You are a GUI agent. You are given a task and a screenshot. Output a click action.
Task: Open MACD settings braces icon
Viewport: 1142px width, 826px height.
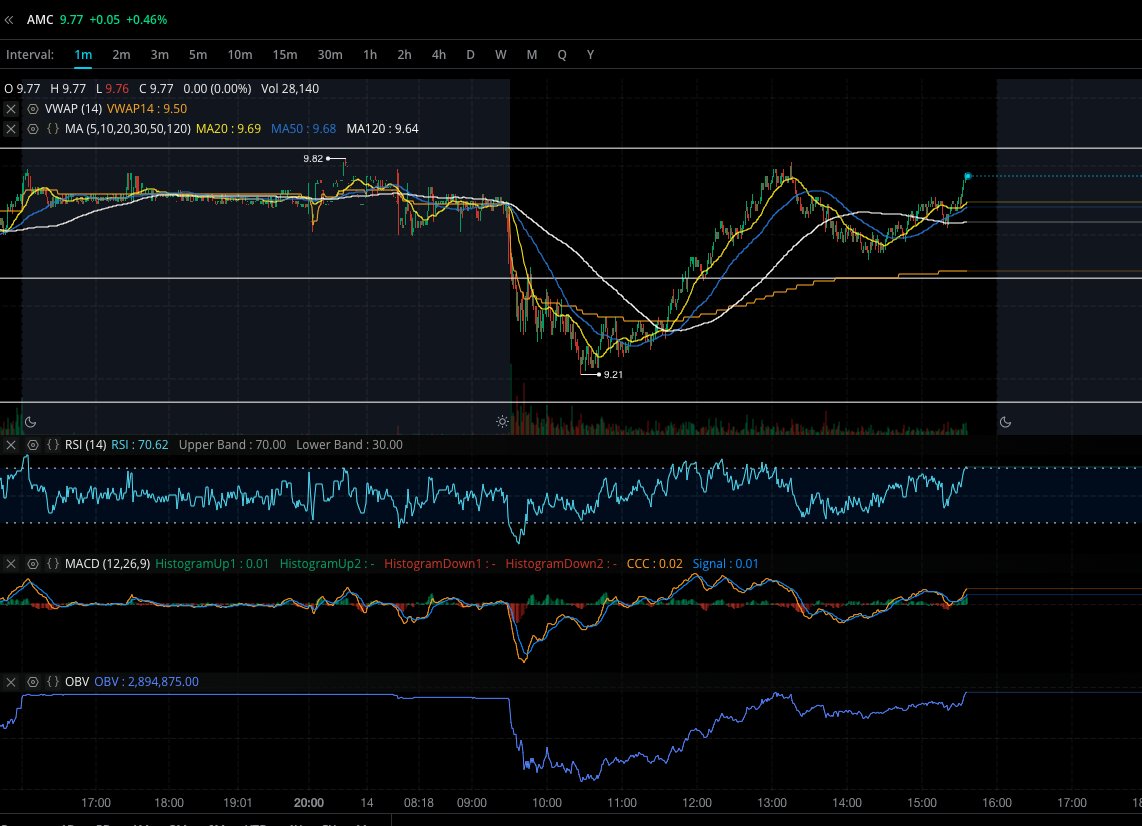click(52, 564)
